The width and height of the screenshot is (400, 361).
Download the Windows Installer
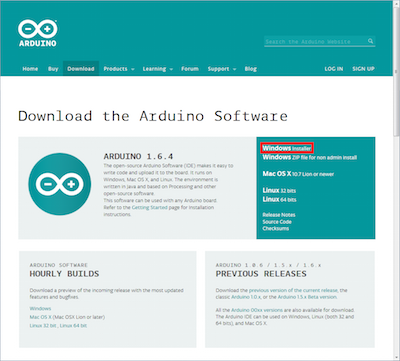coord(287,148)
